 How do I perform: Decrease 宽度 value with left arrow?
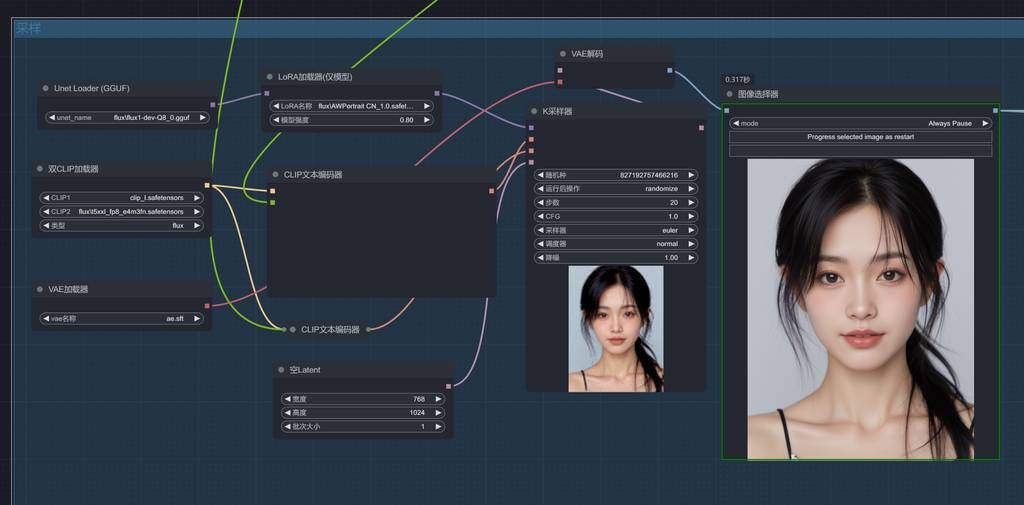click(287, 399)
